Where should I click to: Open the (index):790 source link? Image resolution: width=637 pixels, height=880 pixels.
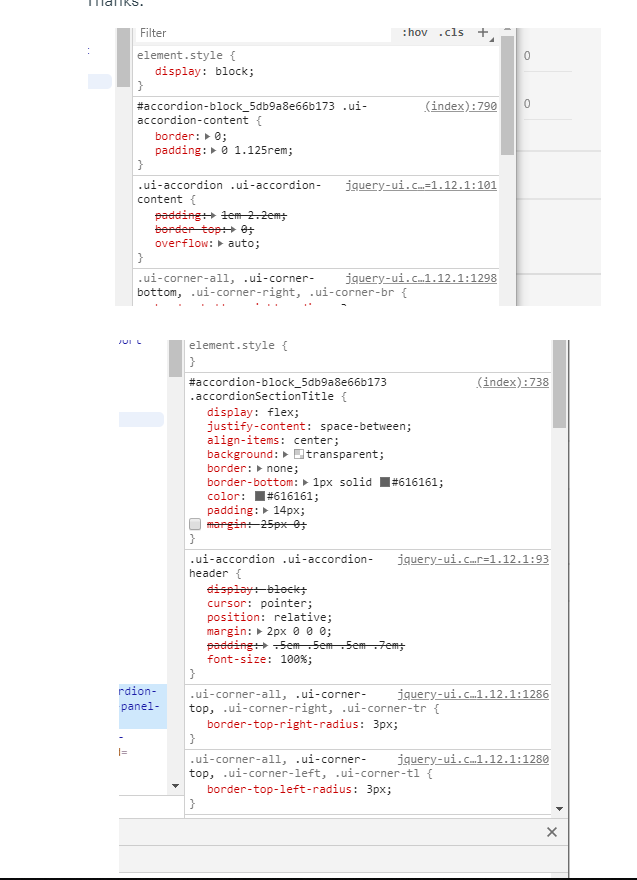pyautogui.click(x=460, y=106)
